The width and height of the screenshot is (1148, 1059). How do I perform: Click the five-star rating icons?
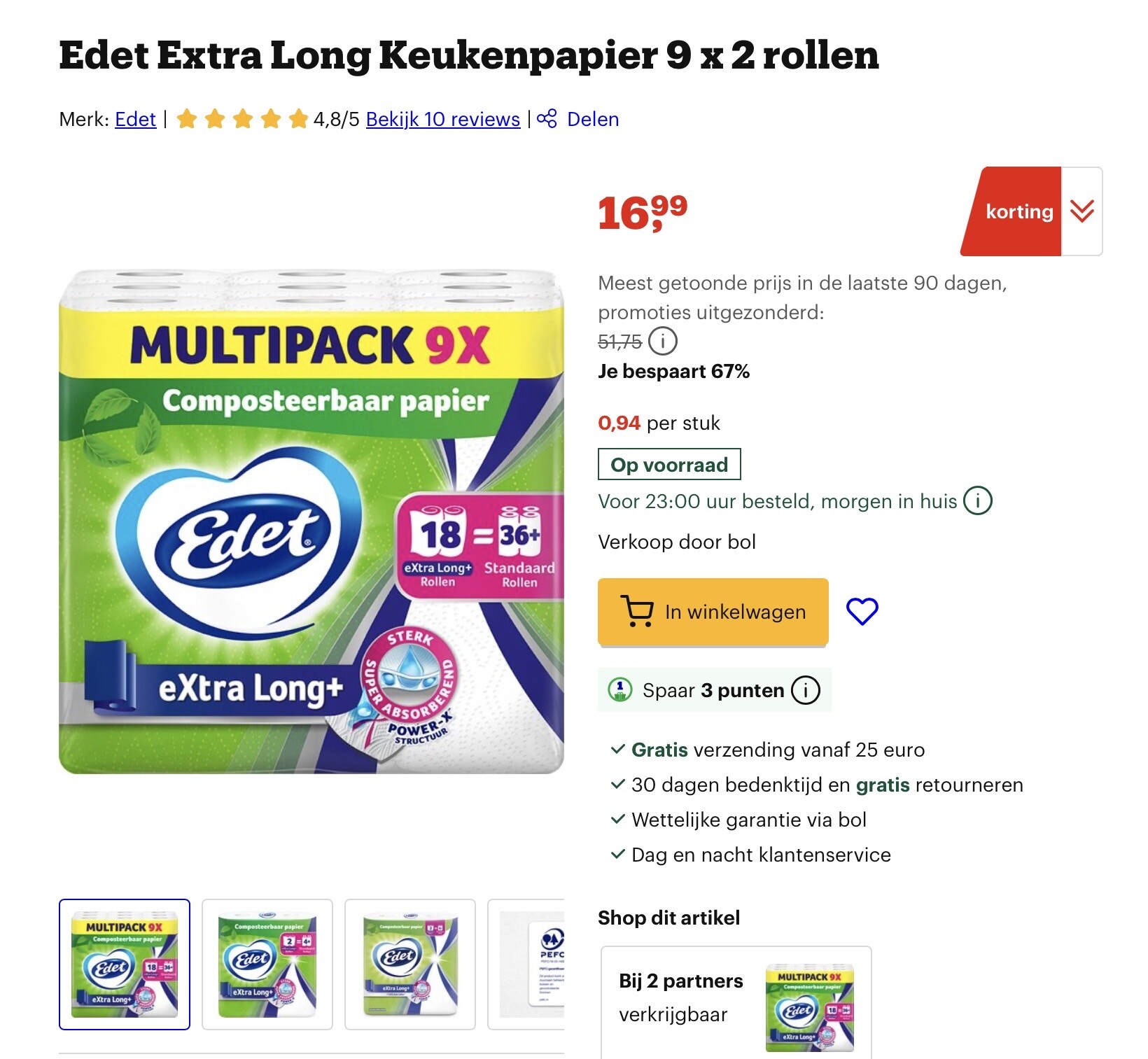point(242,119)
